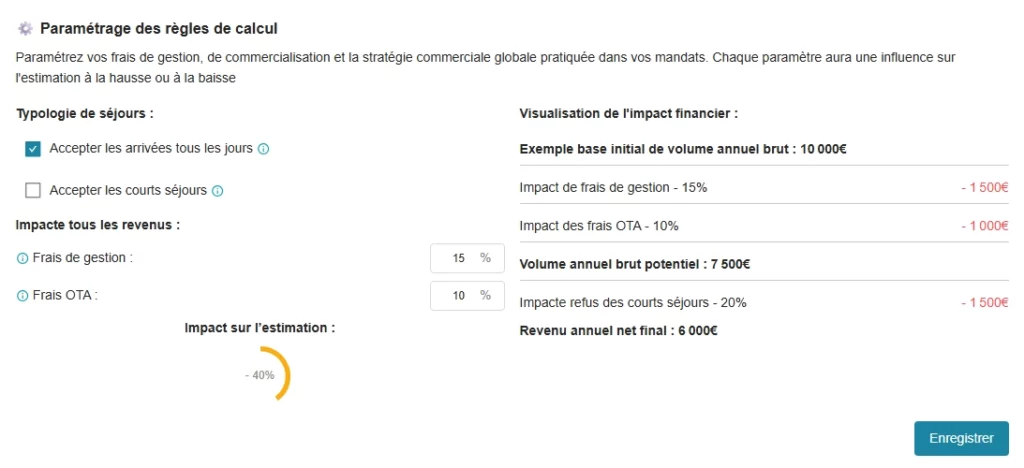Click the Impact des frais OTA row
This screenshot has width=1024, height=468.
(764, 226)
